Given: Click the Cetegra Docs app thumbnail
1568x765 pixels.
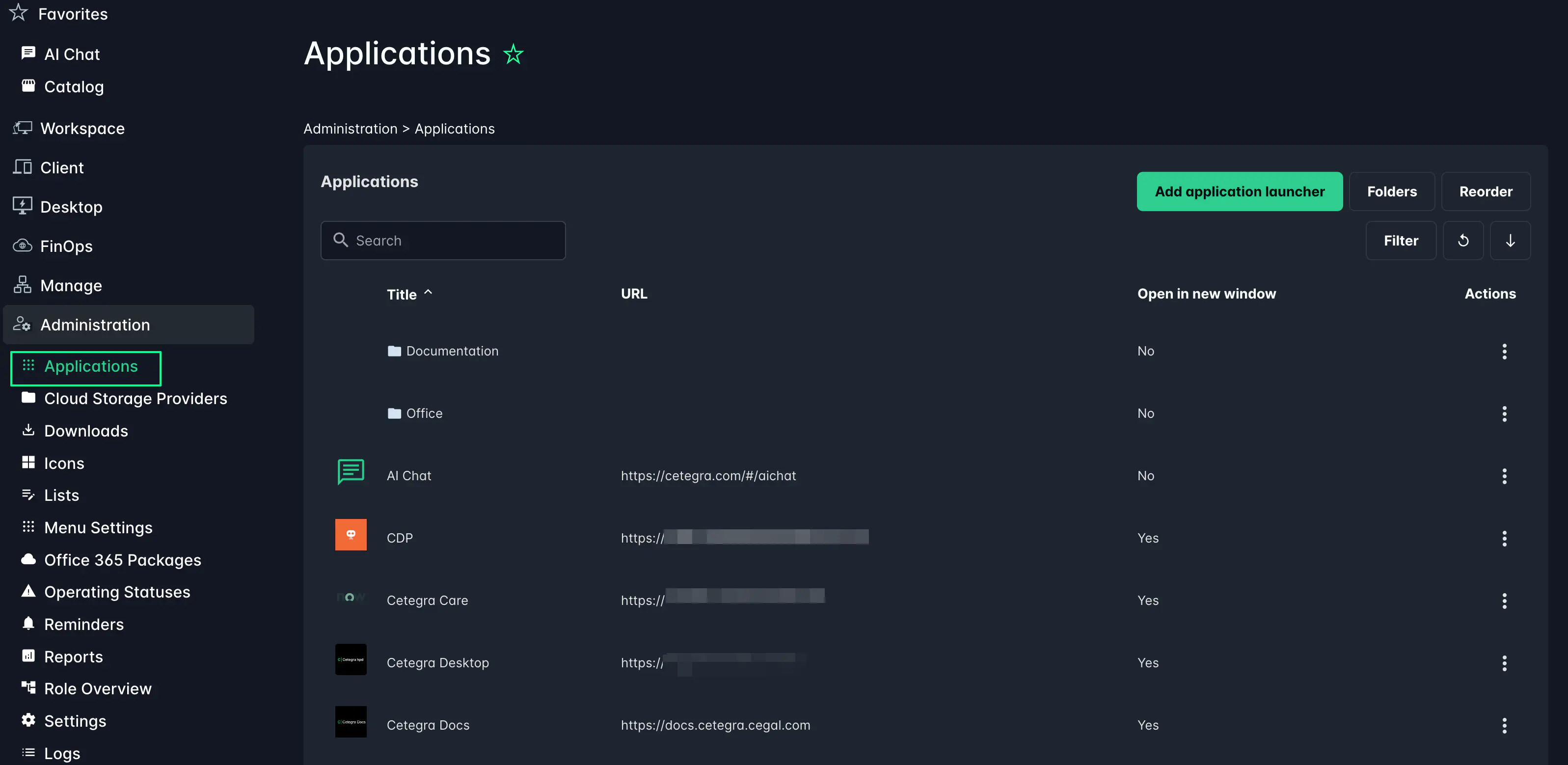Looking at the screenshot, I should coord(351,722).
